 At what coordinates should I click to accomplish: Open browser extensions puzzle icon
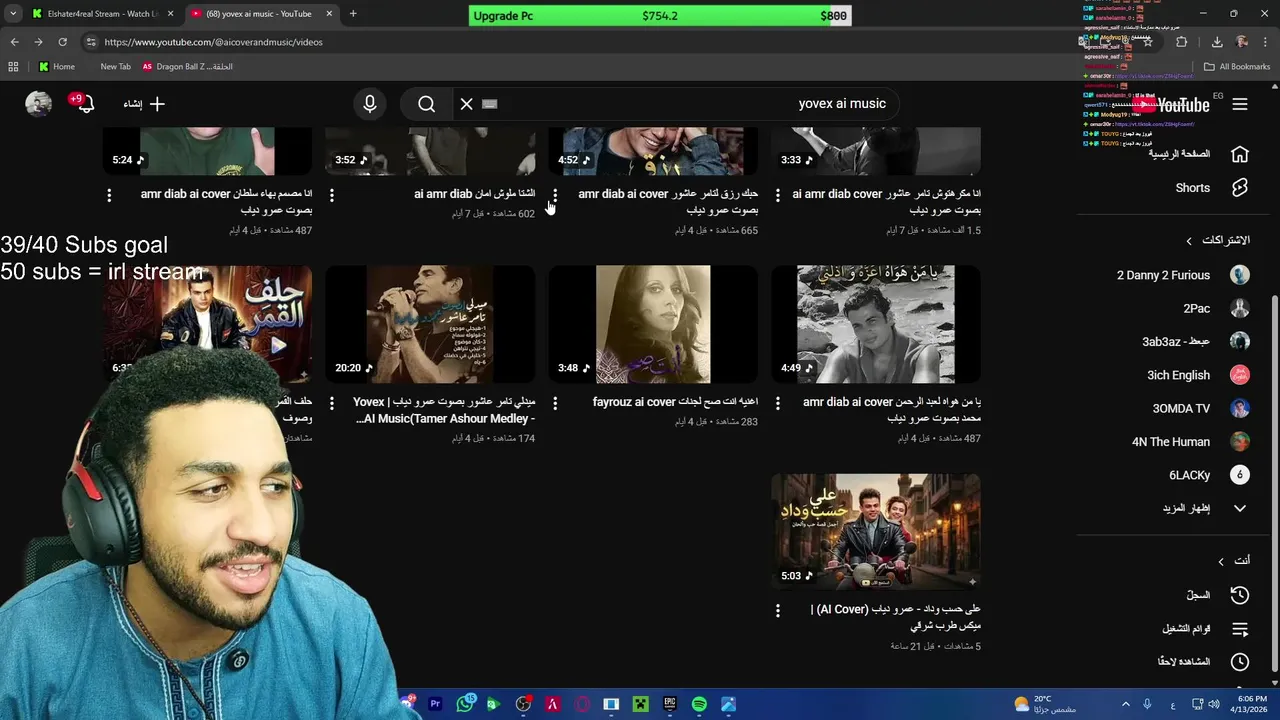pyautogui.click(x=1182, y=42)
